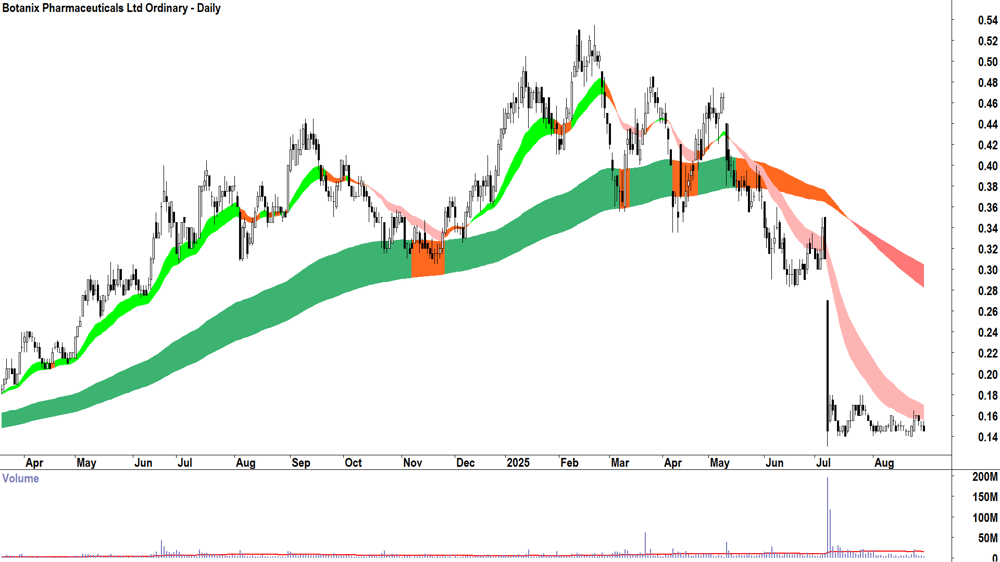This screenshot has height=562, width=1000.
Task: Select the 0.16 price axis value
Action: (987, 417)
